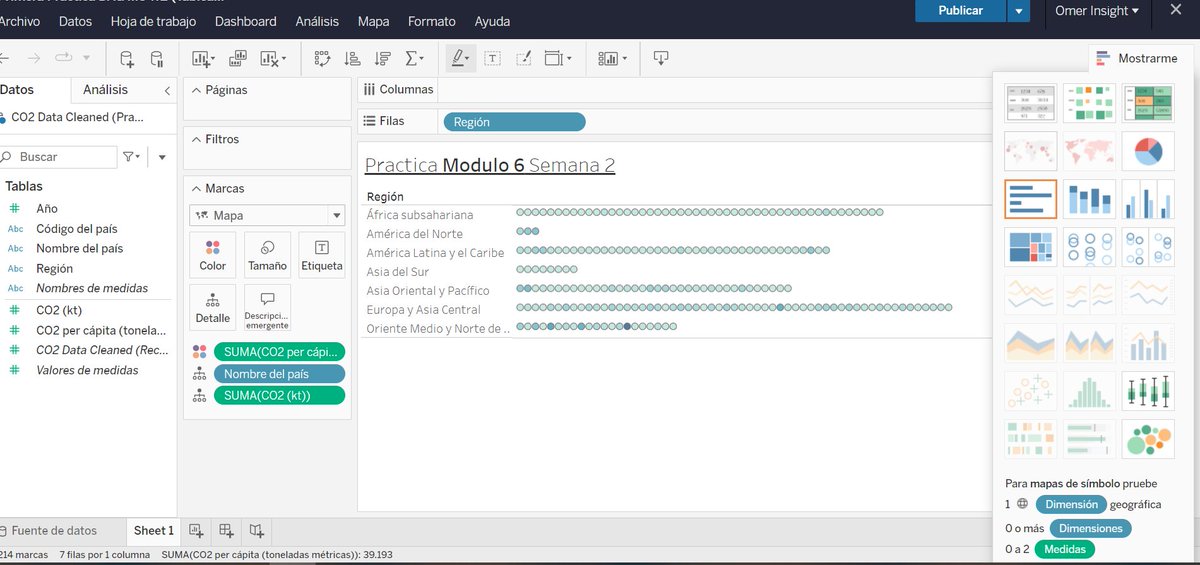1200x565 pixels.
Task: Duplicate the current sheet icon
Action: [238, 59]
